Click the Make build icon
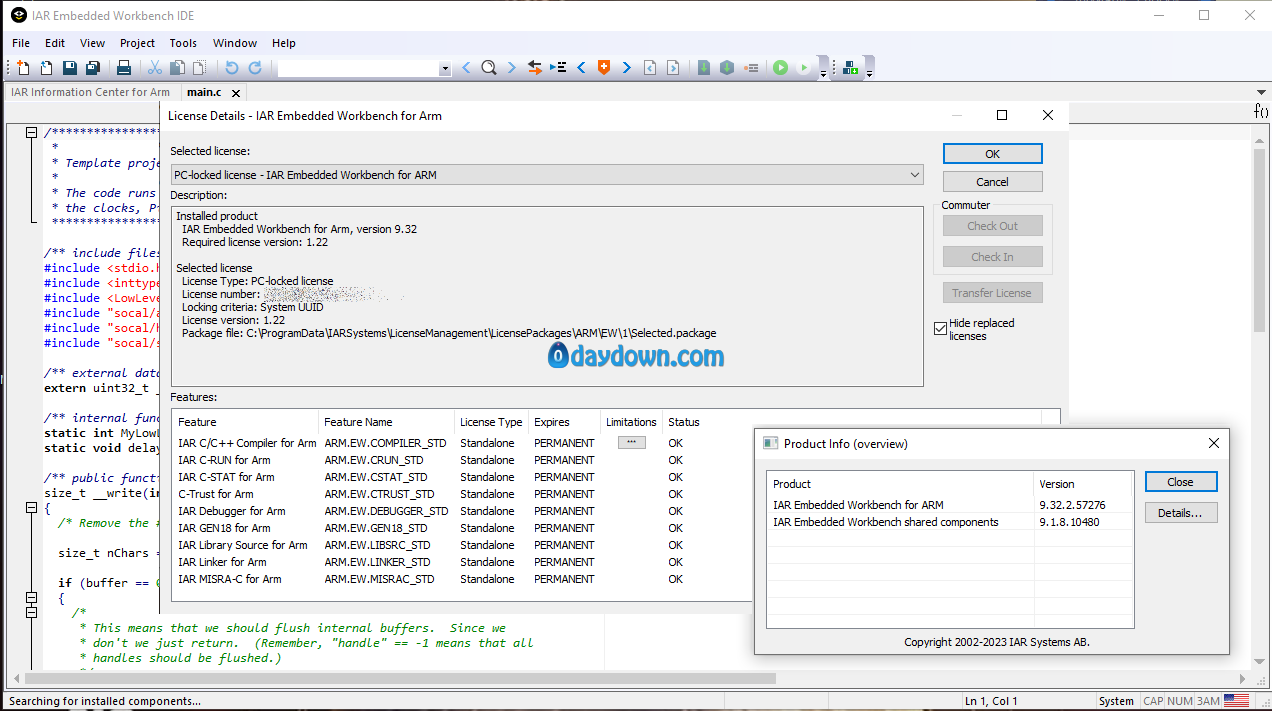1272x711 pixels. [x=727, y=68]
